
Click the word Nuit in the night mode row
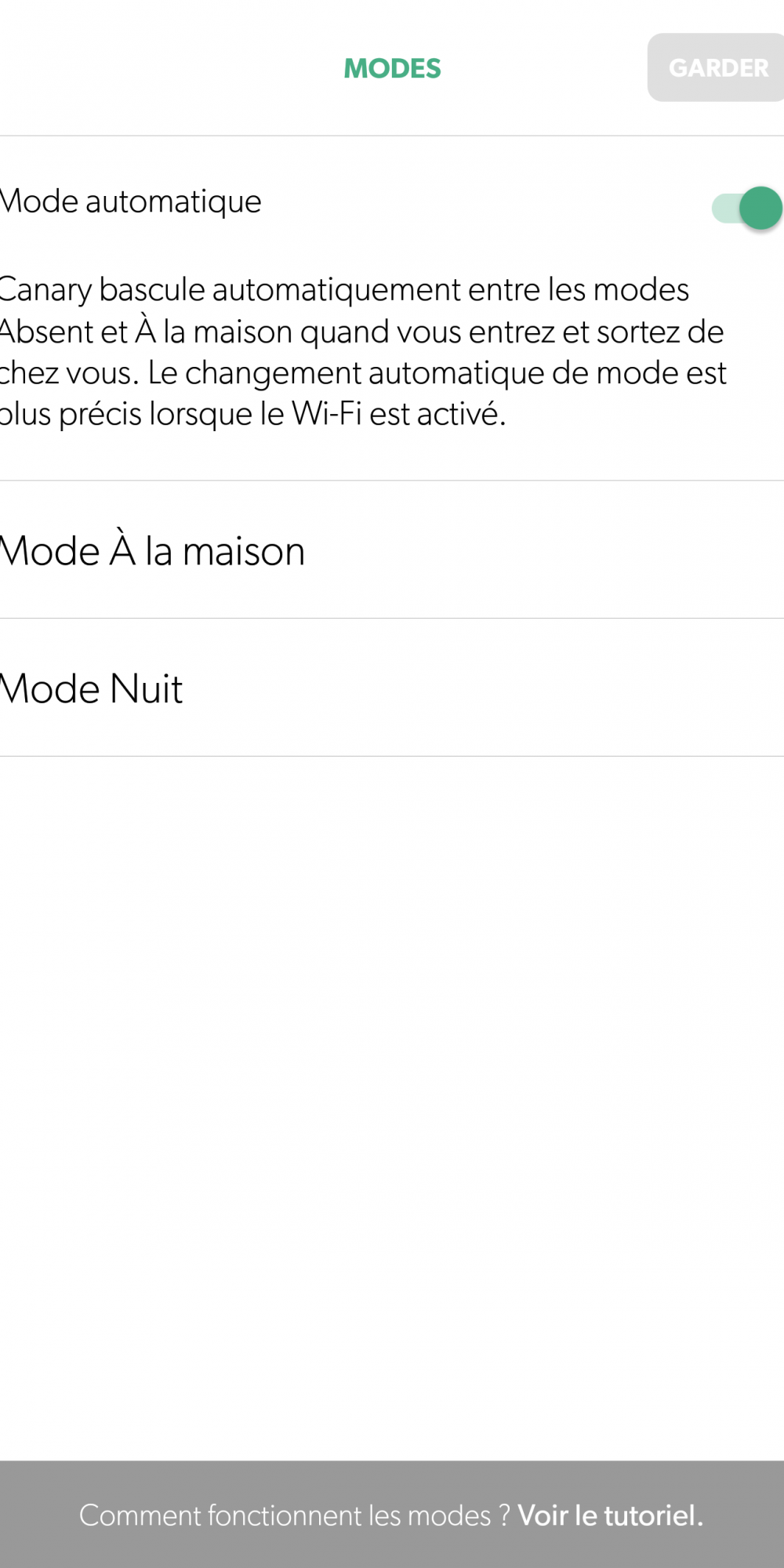(x=146, y=689)
